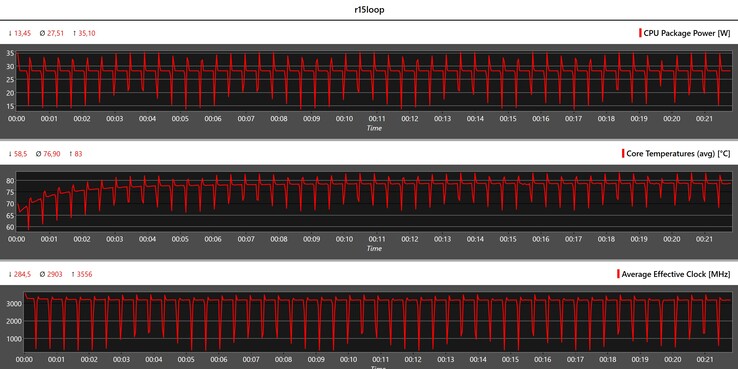Click the average power value 27,51
Screen dimensions: 738x369
click(x=55, y=33)
